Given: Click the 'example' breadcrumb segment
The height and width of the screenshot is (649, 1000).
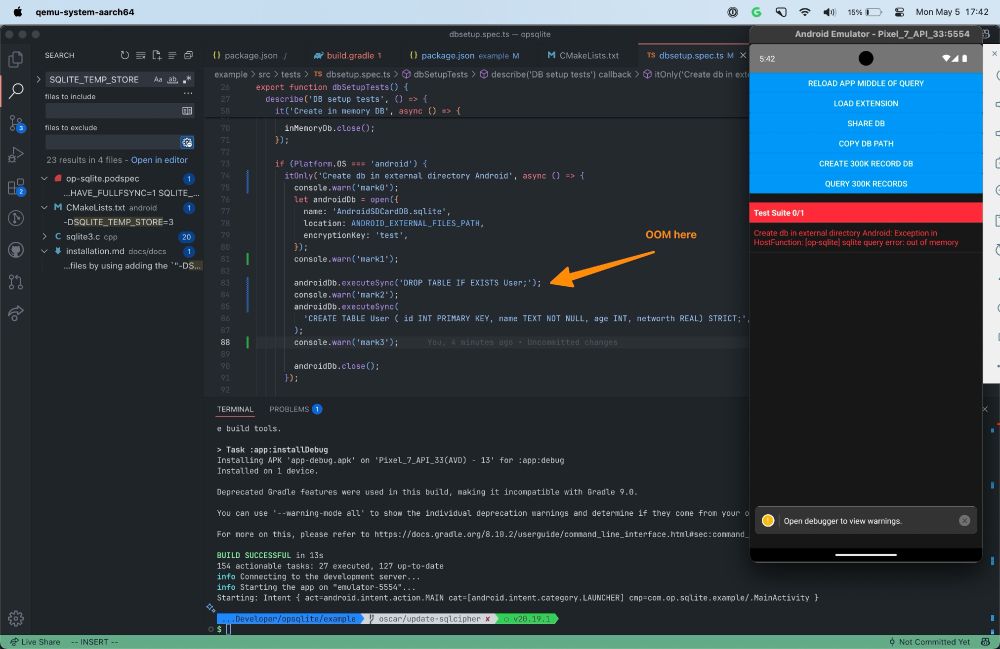Looking at the screenshot, I should point(230,75).
